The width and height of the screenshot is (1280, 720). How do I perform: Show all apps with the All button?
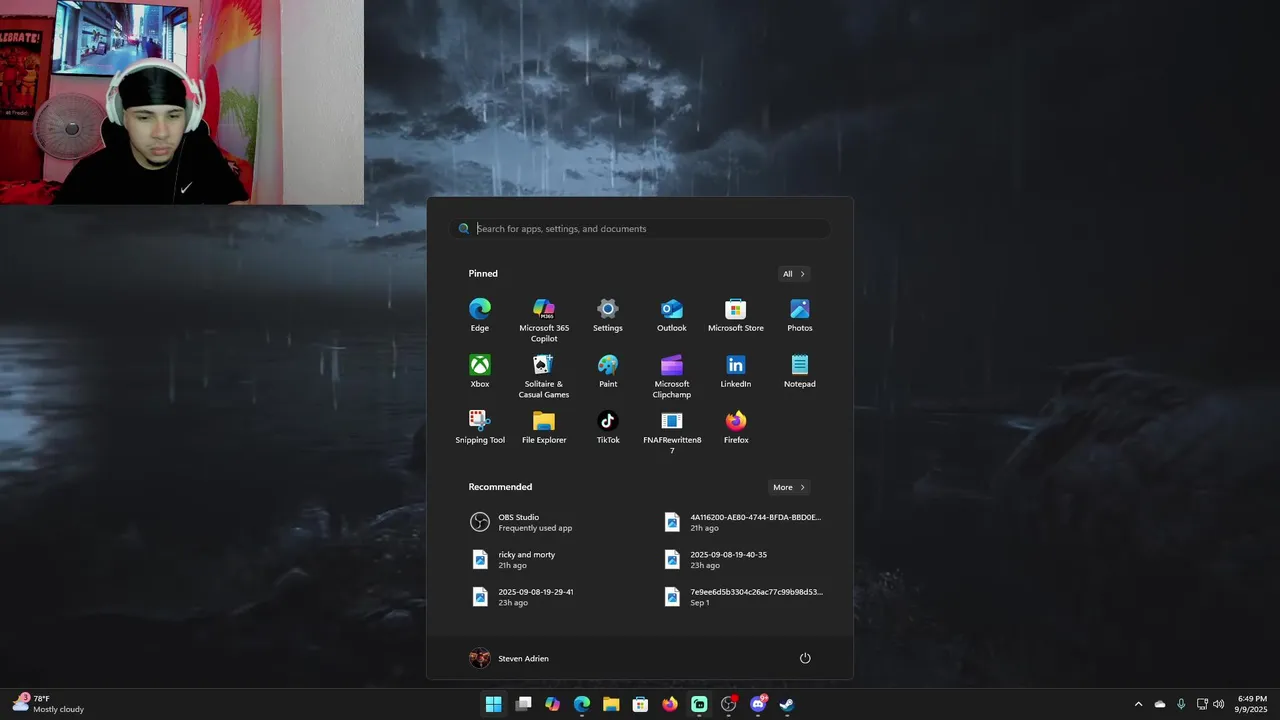(794, 274)
